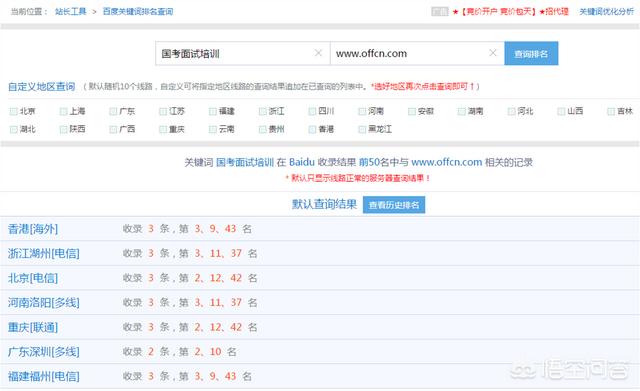Screen dimensions: 640x391
Task: Check the 上海 region checkbox
Action: tap(63, 111)
